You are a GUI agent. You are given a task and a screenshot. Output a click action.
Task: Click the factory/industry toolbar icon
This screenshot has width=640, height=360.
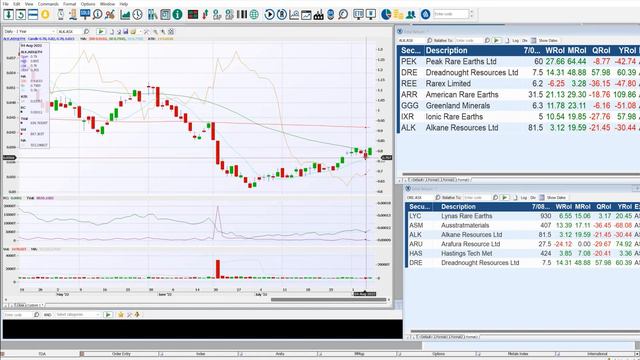coord(318,15)
